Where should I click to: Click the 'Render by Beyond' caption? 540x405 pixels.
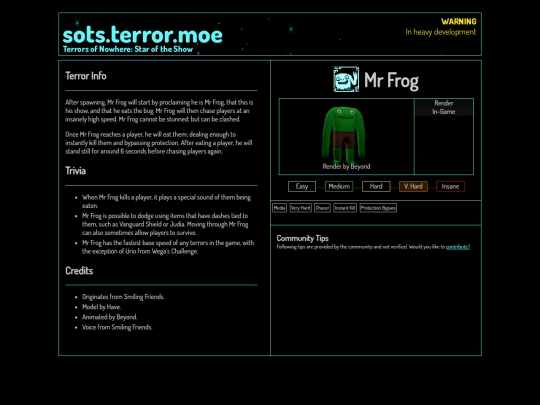(346, 166)
